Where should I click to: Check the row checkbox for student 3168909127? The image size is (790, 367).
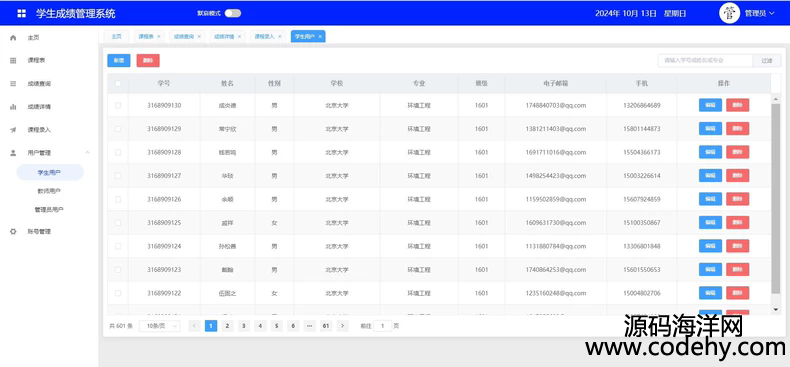118,176
